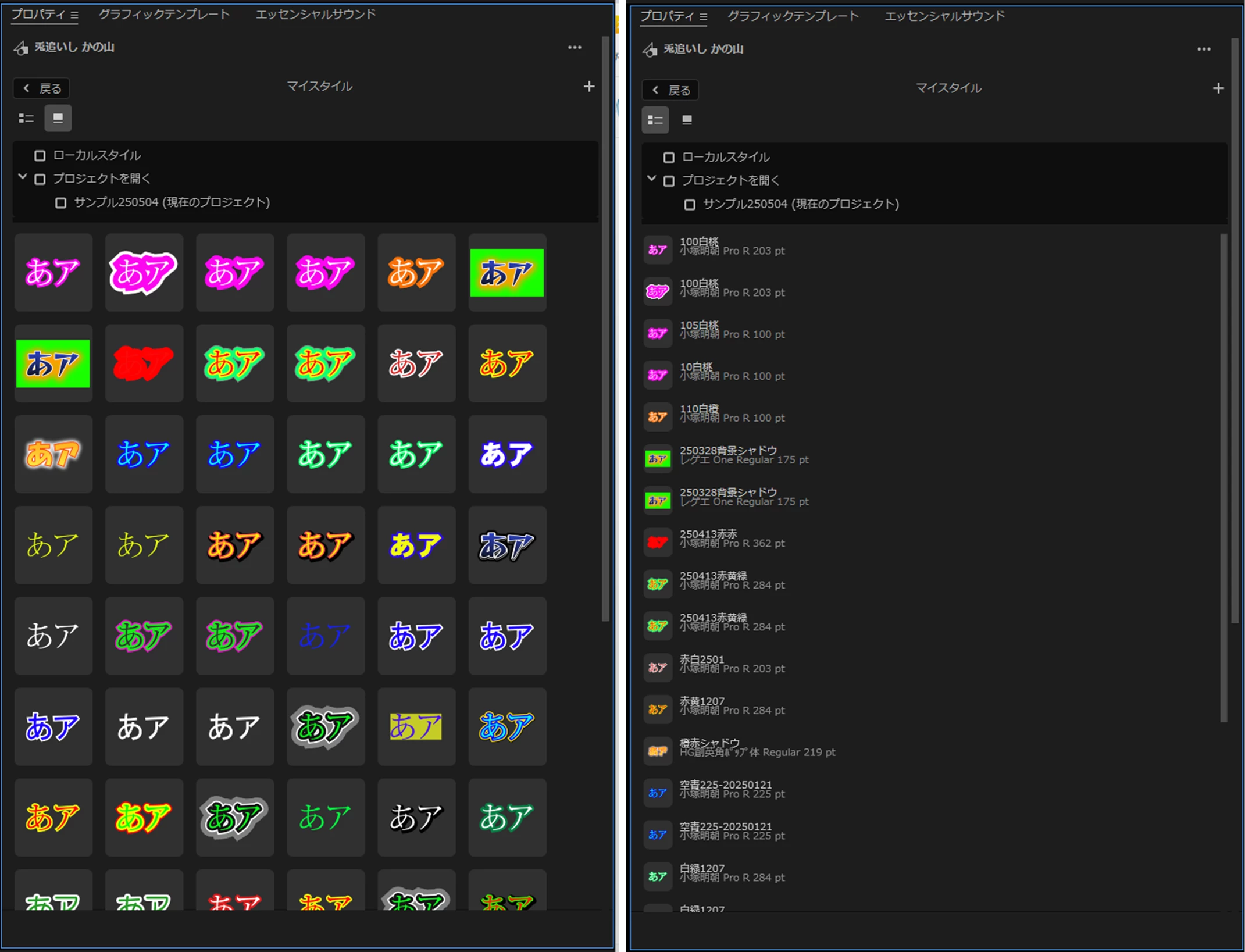
Task: Check サンプル250504 project checkbox in right panel
Action: coord(690,205)
